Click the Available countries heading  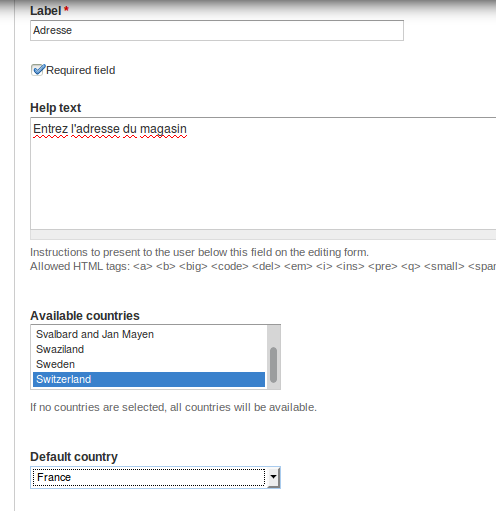[85, 316]
